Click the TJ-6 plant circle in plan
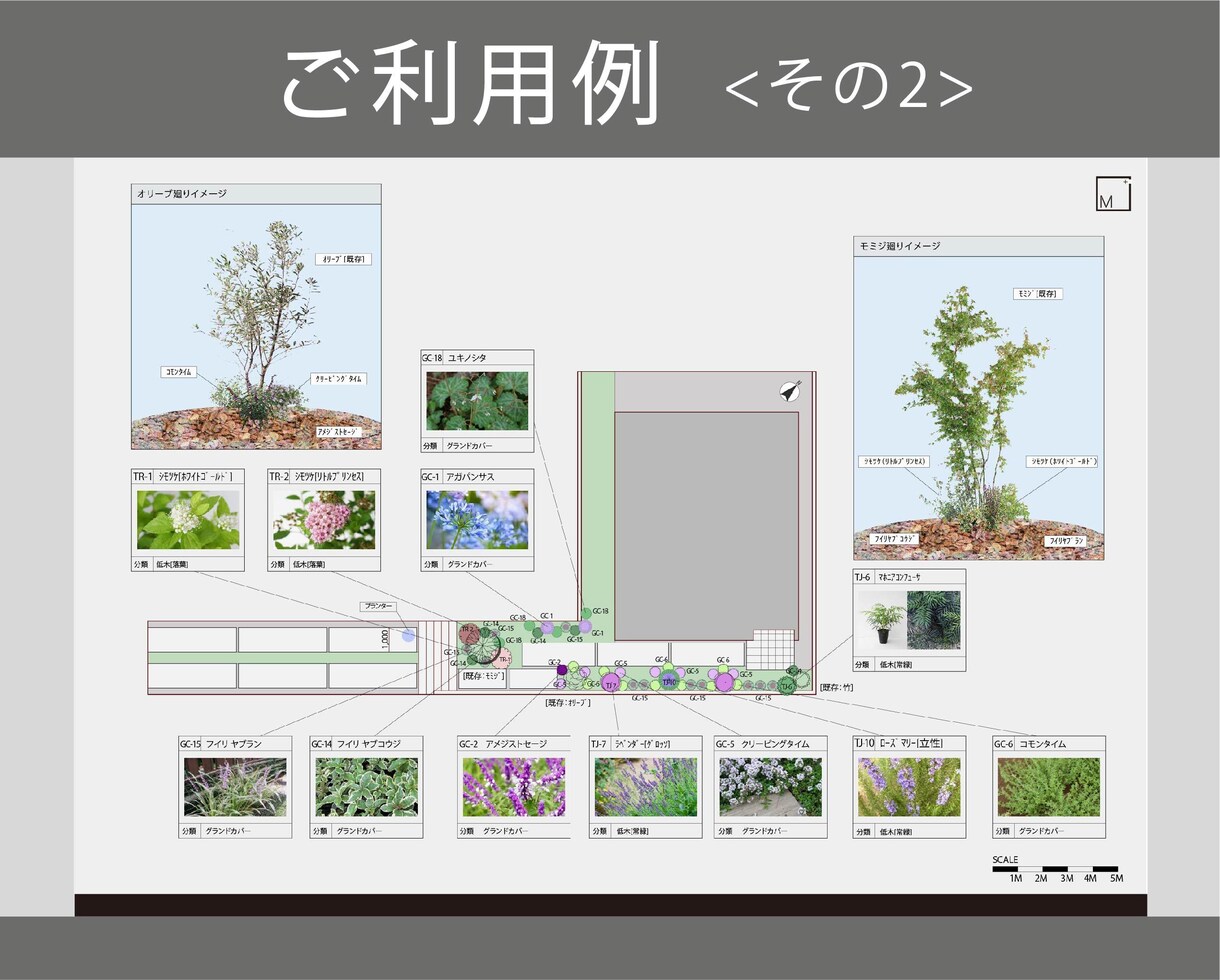The image size is (1220, 980). coord(786,685)
